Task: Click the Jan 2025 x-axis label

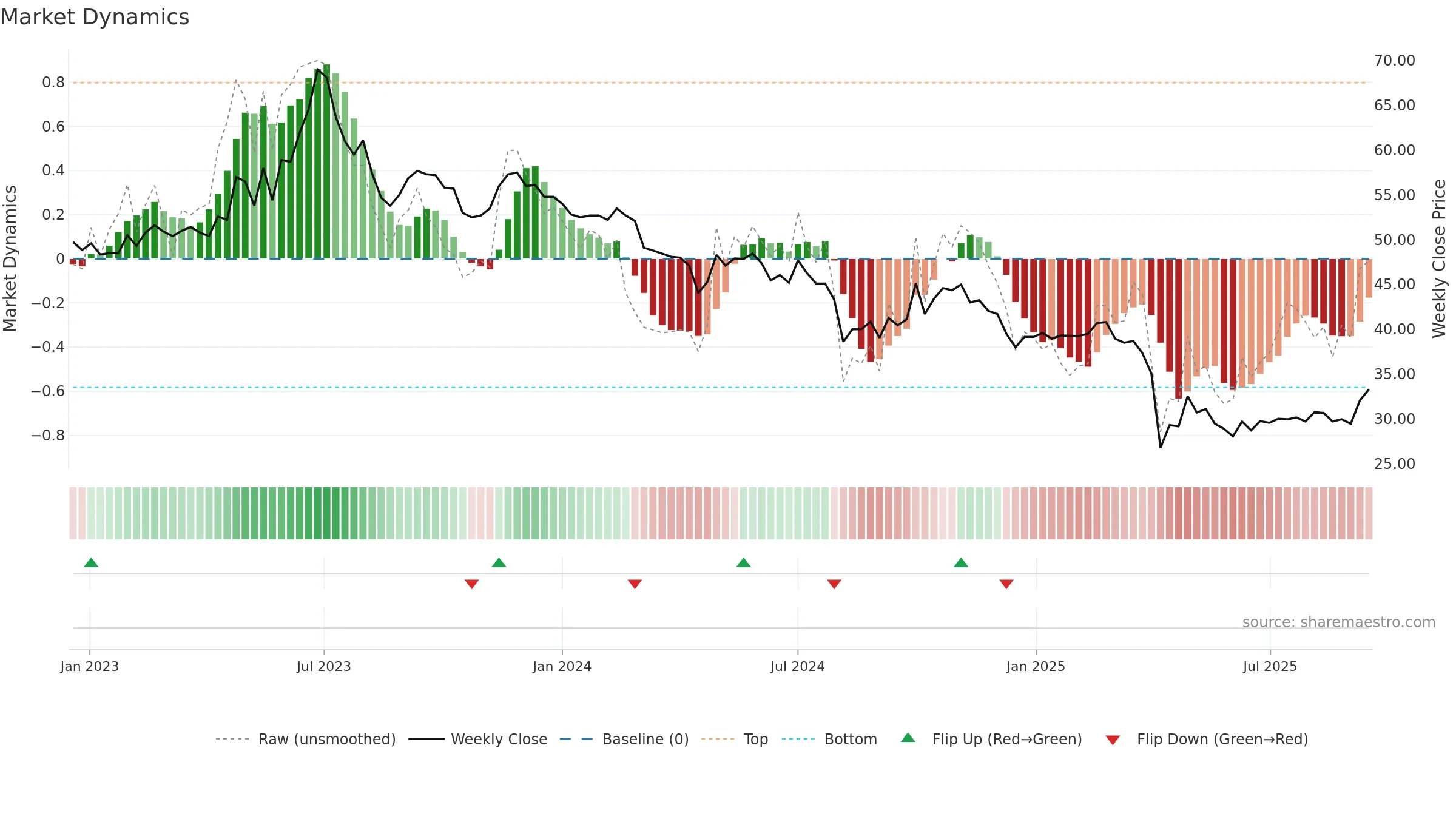Action: 1036,666
